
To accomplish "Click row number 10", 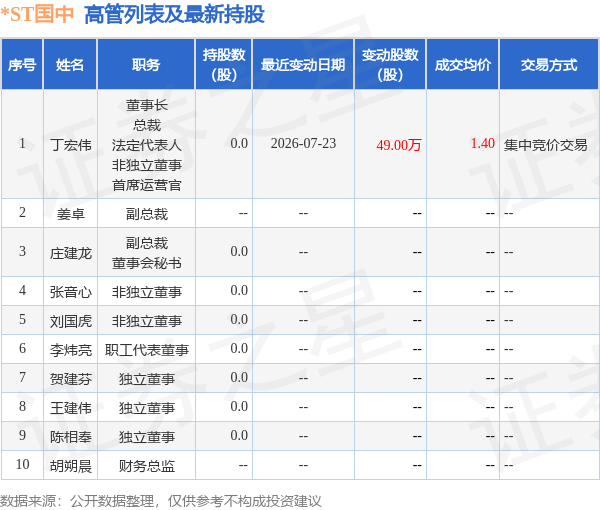I will [x=23, y=464].
